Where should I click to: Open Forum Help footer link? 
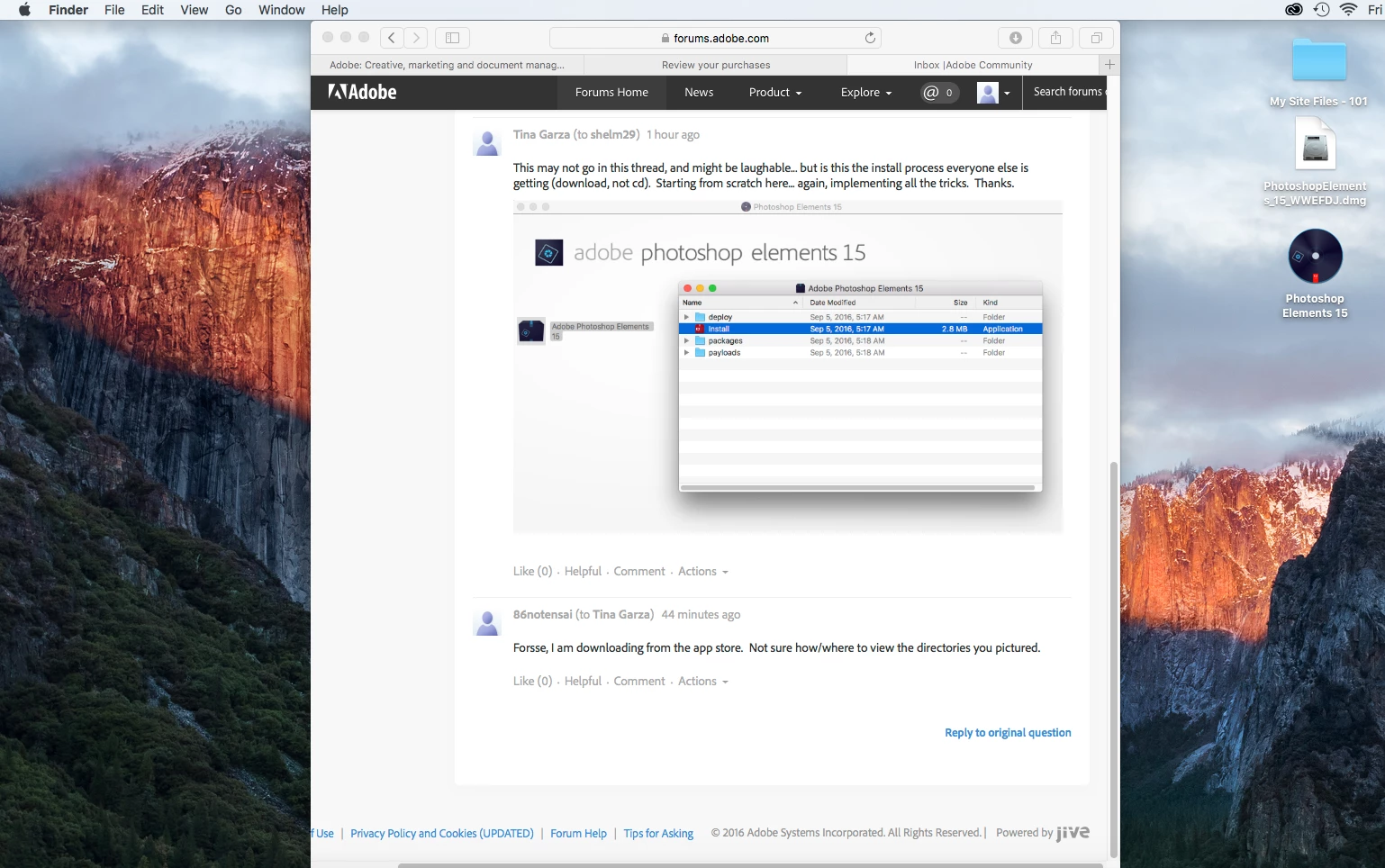point(578,833)
